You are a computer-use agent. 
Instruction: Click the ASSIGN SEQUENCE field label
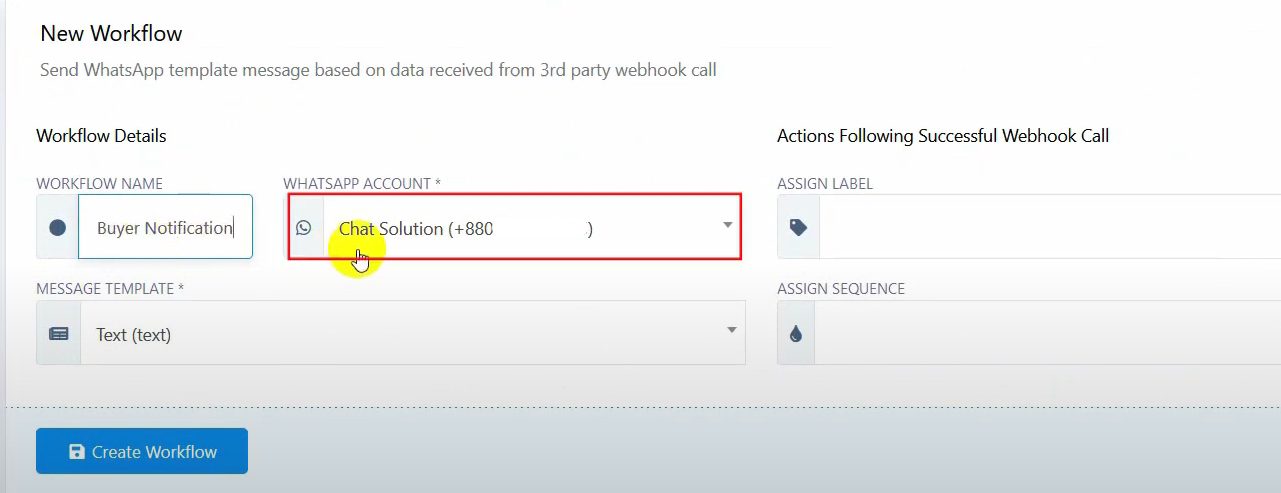click(840, 289)
